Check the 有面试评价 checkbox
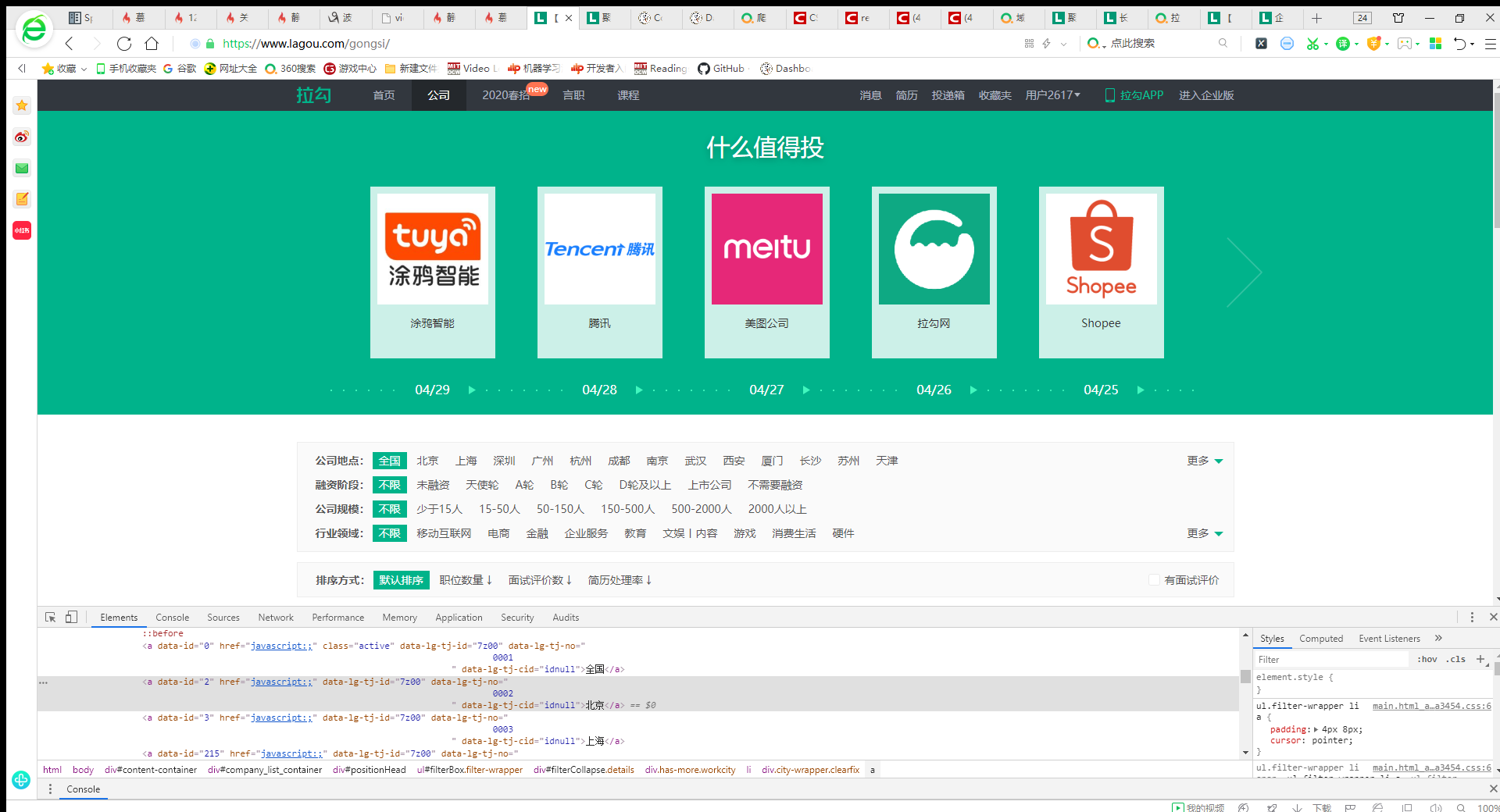Image resolution: width=1500 pixels, height=812 pixels. tap(1154, 579)
